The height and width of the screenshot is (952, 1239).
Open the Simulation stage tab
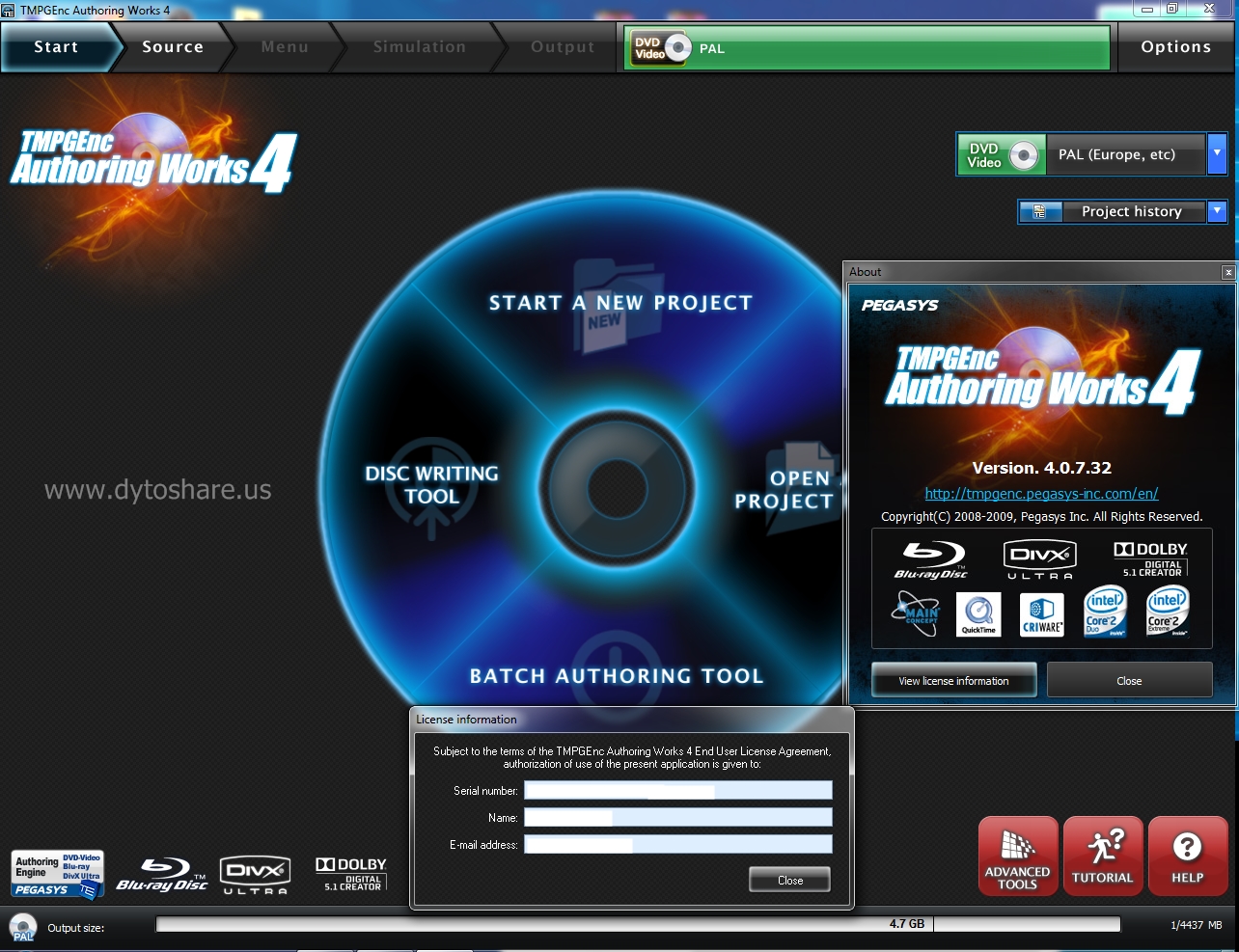[420, 47]
